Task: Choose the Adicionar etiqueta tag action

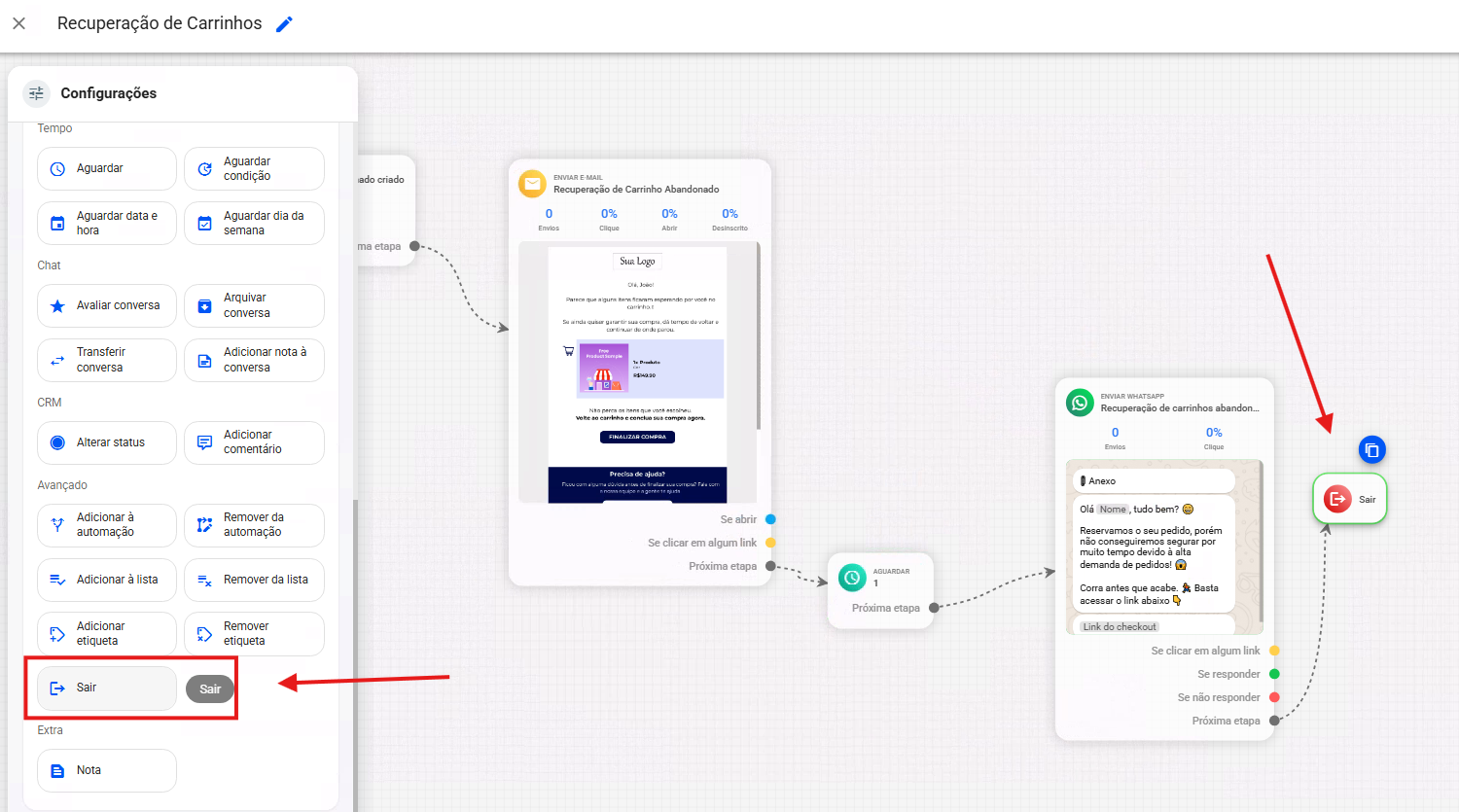Action: coord(107,634)
